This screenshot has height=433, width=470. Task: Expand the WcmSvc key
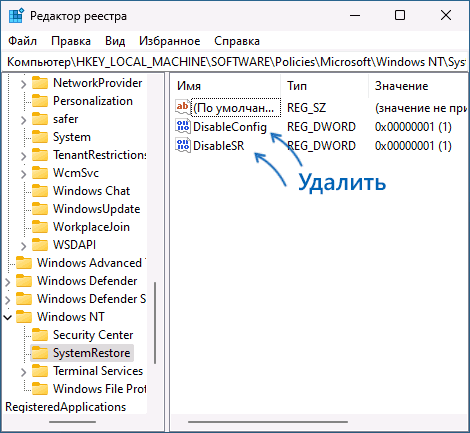click(x=23, y=174)
